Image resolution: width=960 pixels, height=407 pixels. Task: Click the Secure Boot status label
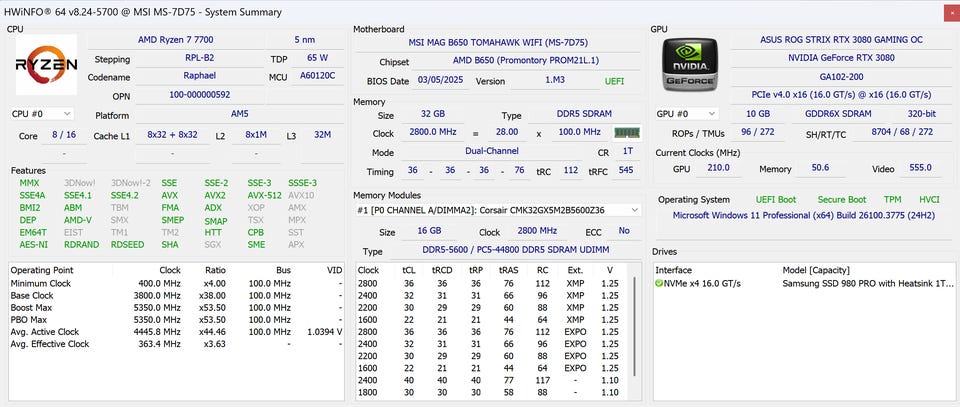(841, 200)
